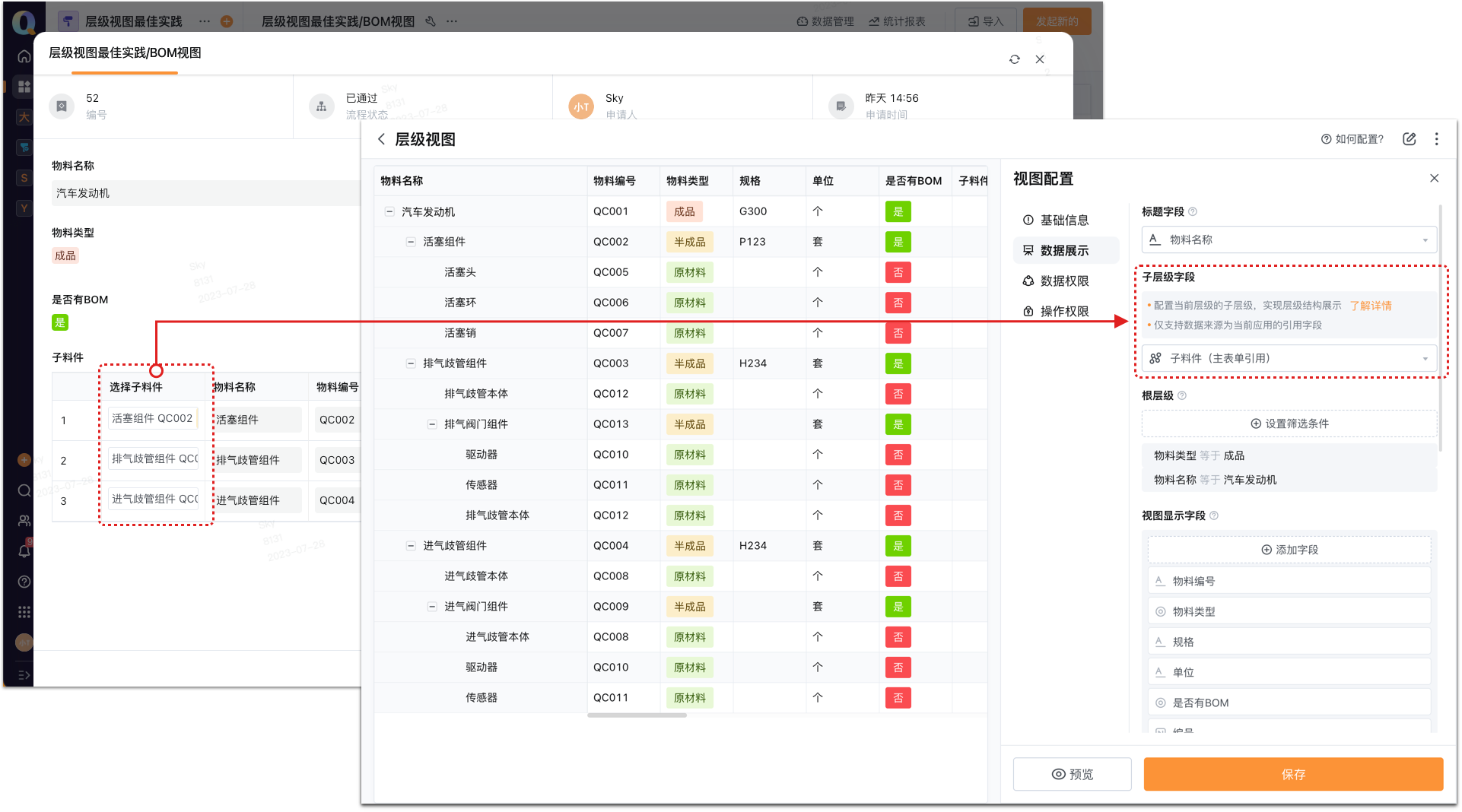Collapse the 进气歧管组件 tree row

pyautogui.click(x=411, y=546)
